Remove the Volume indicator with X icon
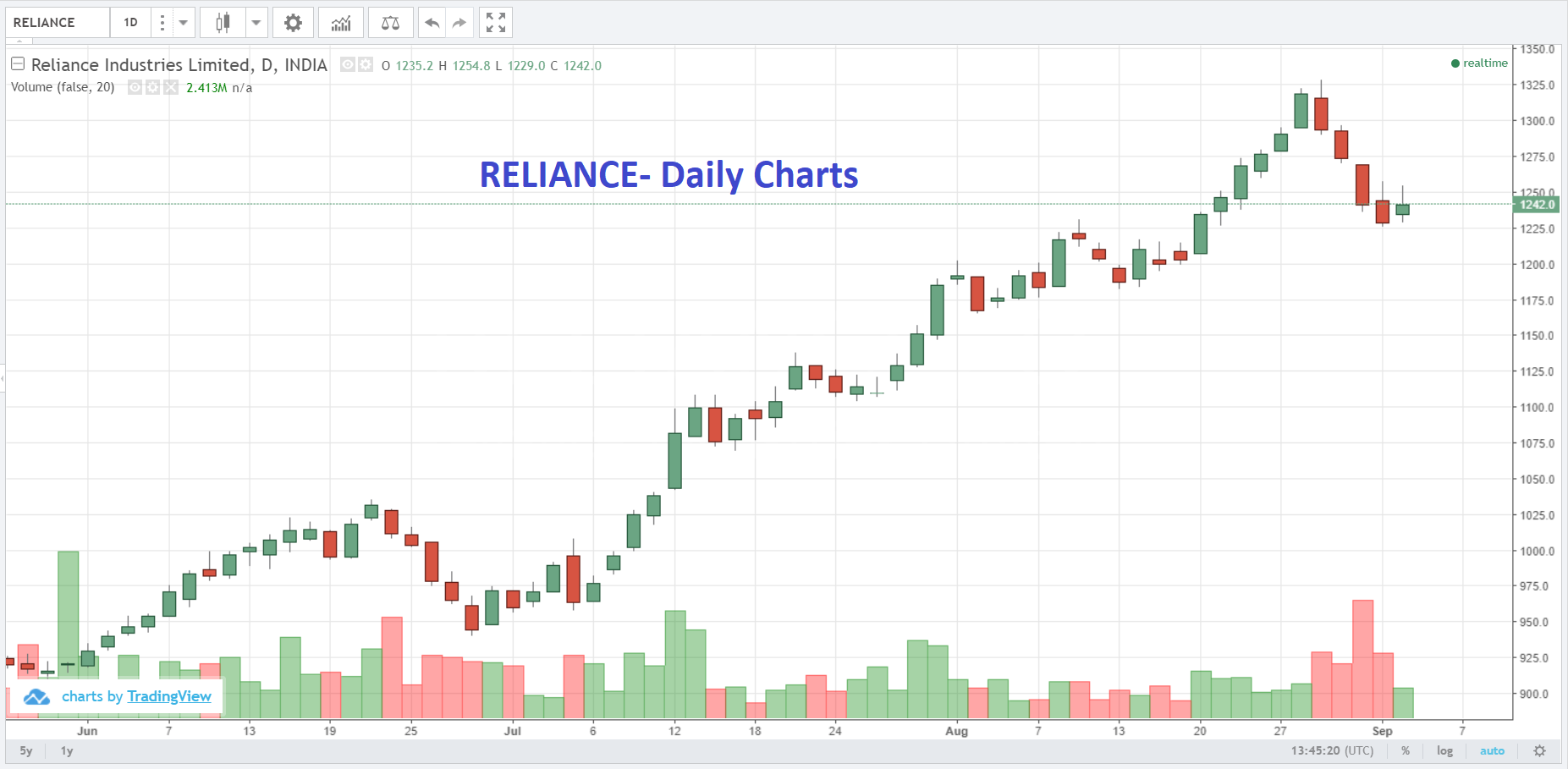Viewport: 1568px width, 769px height. pyautogui.click(x=171, y=87)
